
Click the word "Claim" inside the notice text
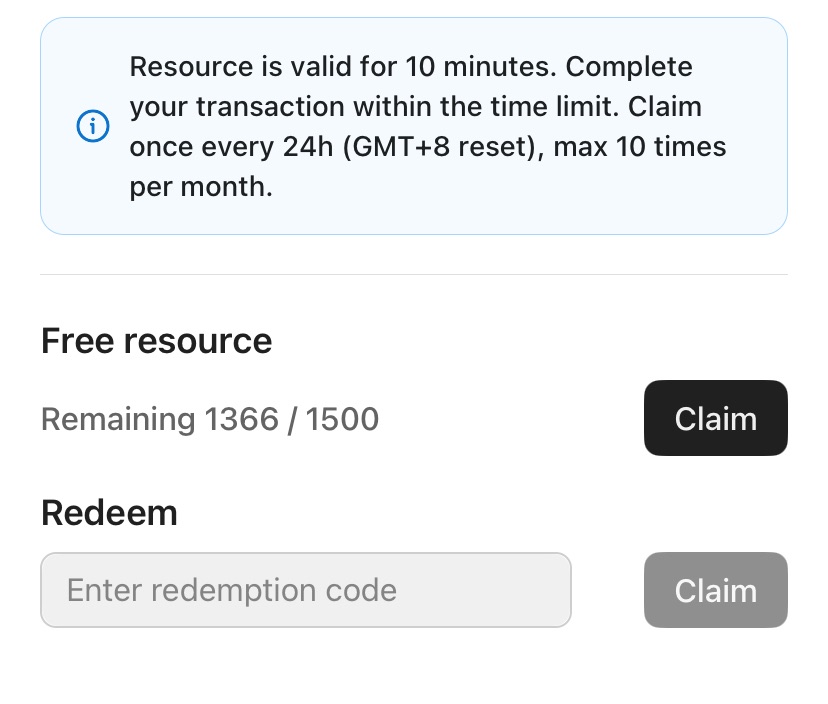[665, 107]
